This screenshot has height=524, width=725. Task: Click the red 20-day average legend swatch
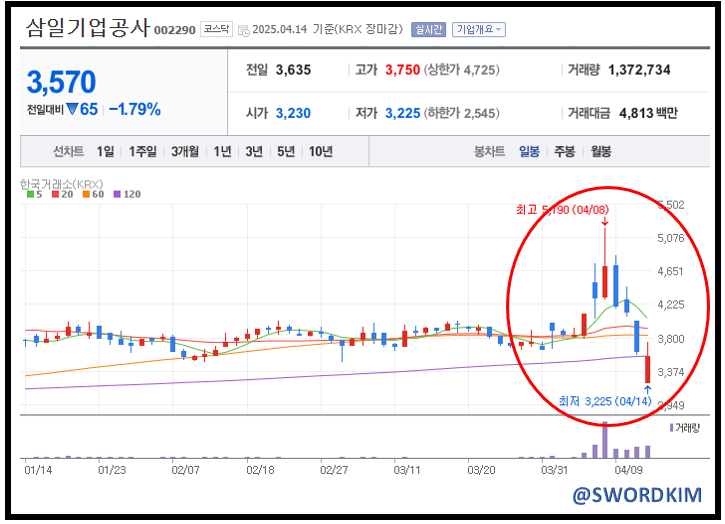55,194
